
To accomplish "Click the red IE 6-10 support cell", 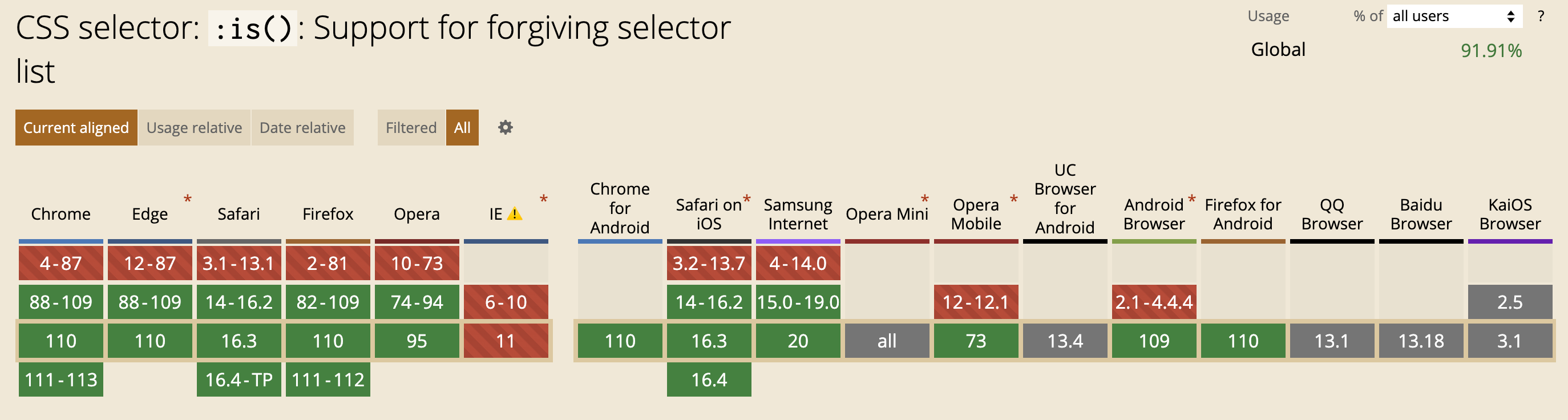I will 505,302.
